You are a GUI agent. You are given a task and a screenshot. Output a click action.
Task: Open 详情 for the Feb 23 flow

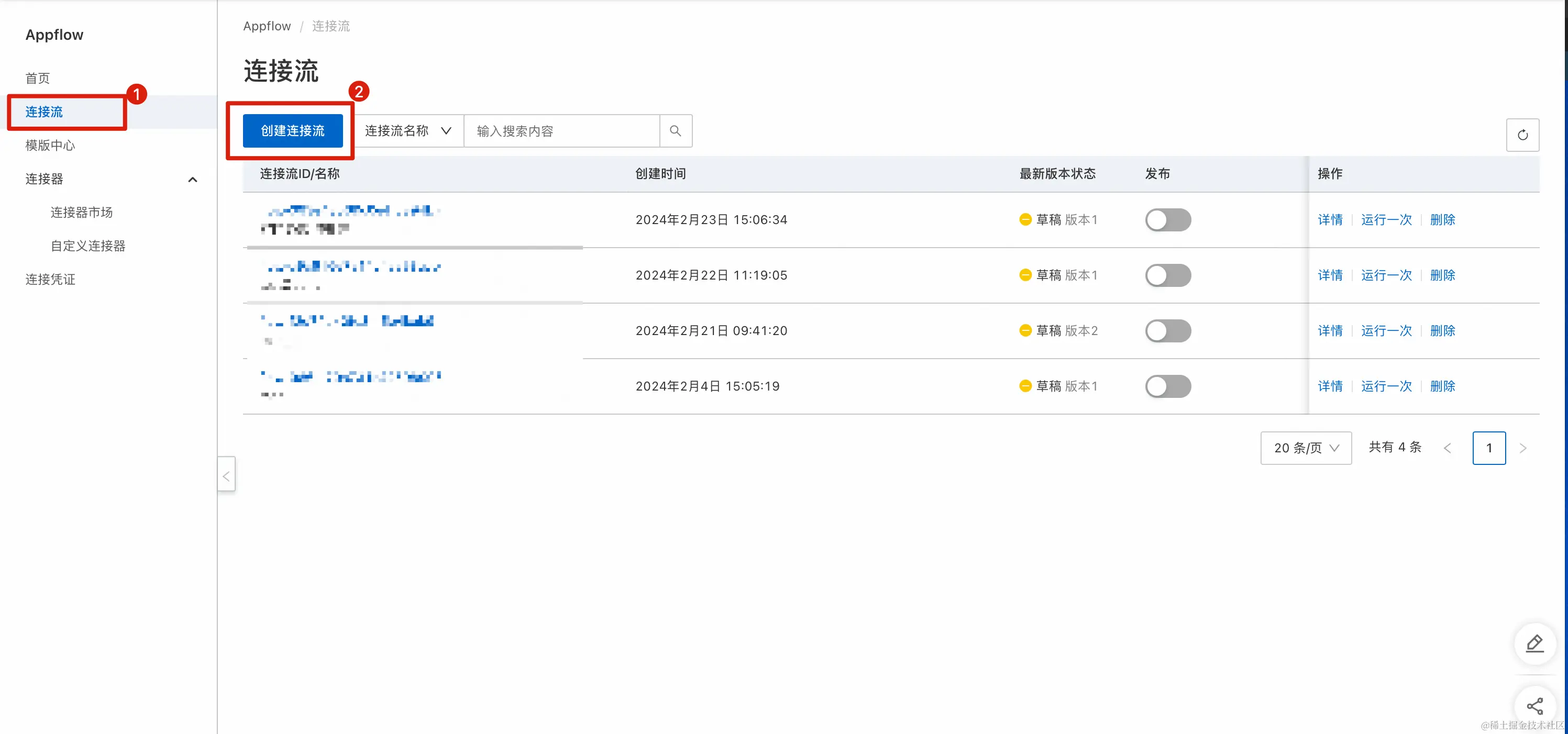click(x=1330, y=220)
